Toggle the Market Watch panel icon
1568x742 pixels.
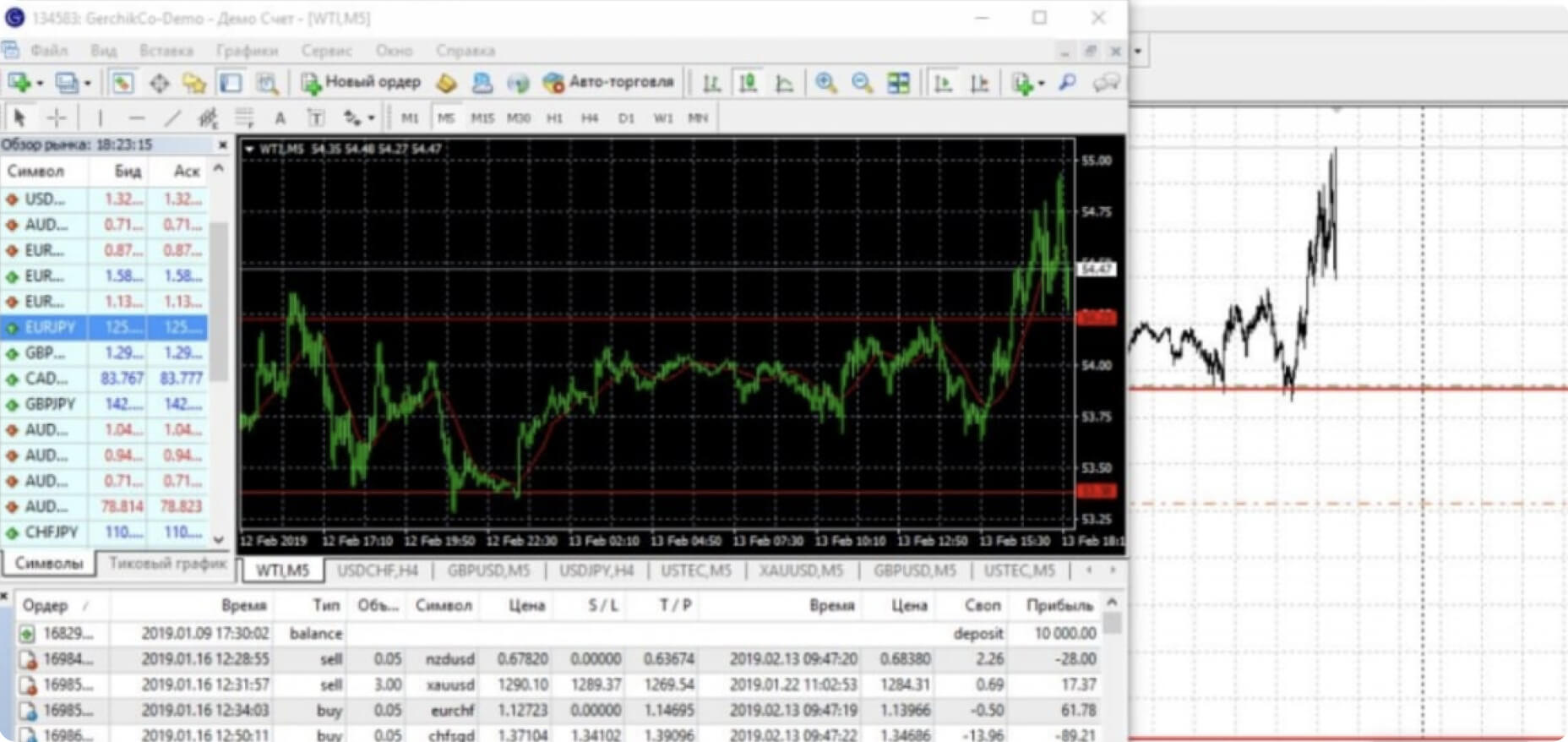coord(122,83)
